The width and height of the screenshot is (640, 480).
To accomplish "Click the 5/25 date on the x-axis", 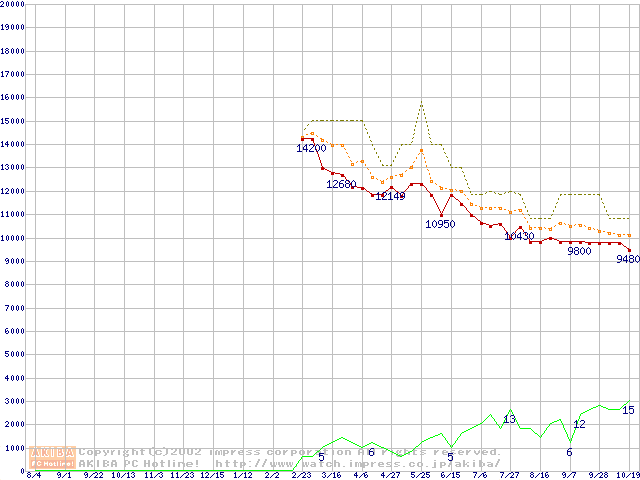I will click(x=420, y=475).
